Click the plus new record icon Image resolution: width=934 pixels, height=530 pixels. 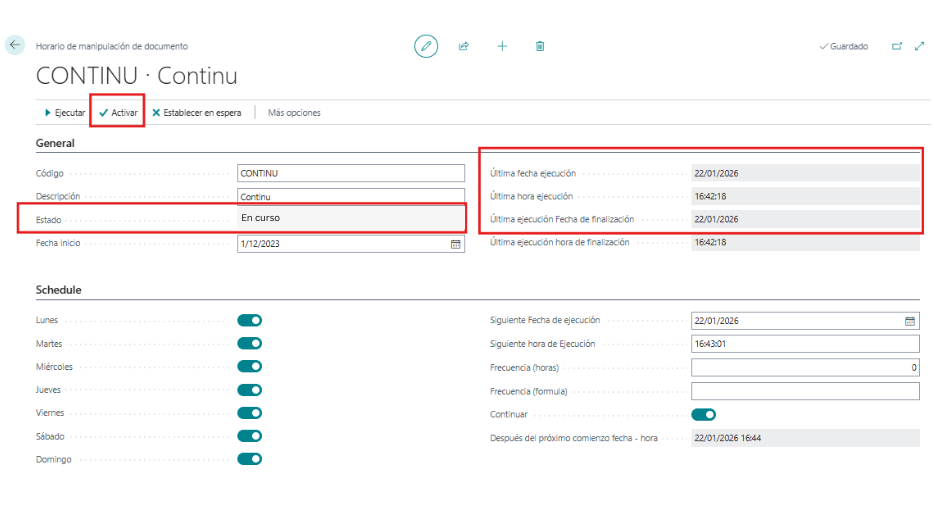click(502, 46)
